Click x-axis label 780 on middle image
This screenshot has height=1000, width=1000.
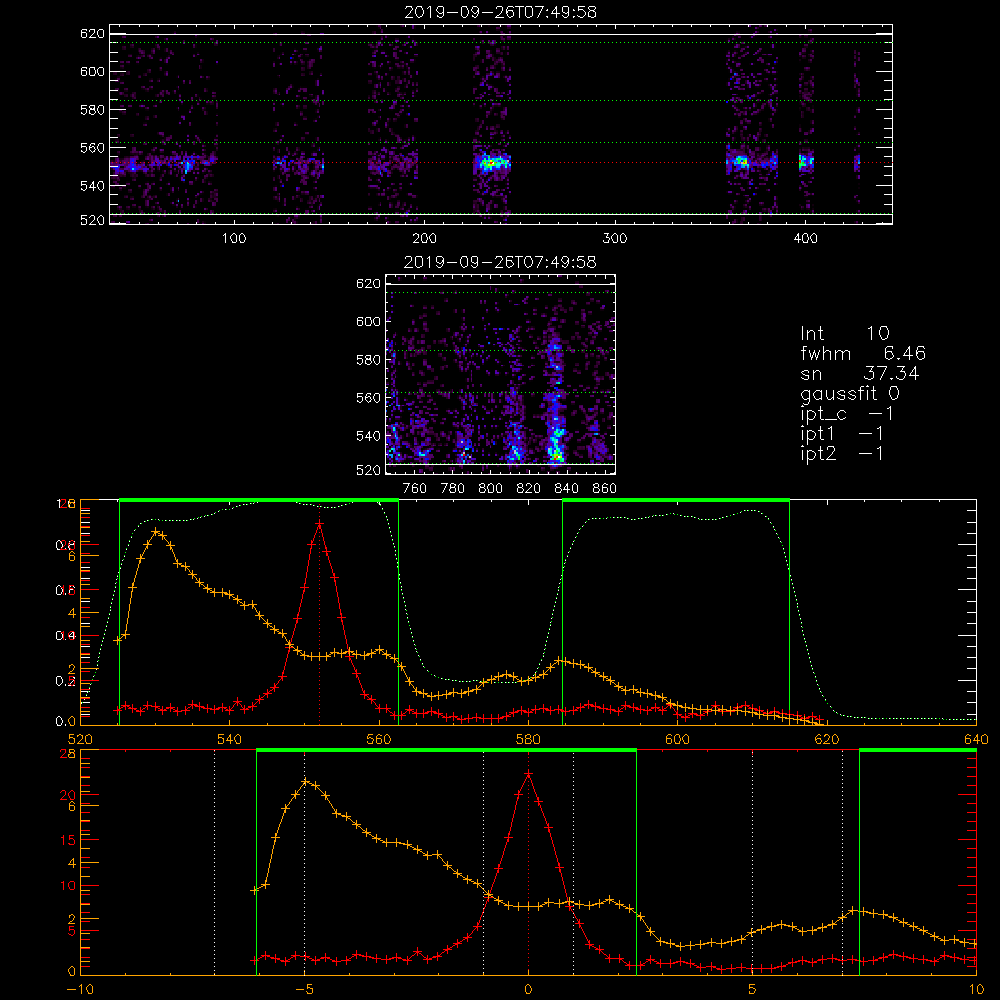pos(453,489)
